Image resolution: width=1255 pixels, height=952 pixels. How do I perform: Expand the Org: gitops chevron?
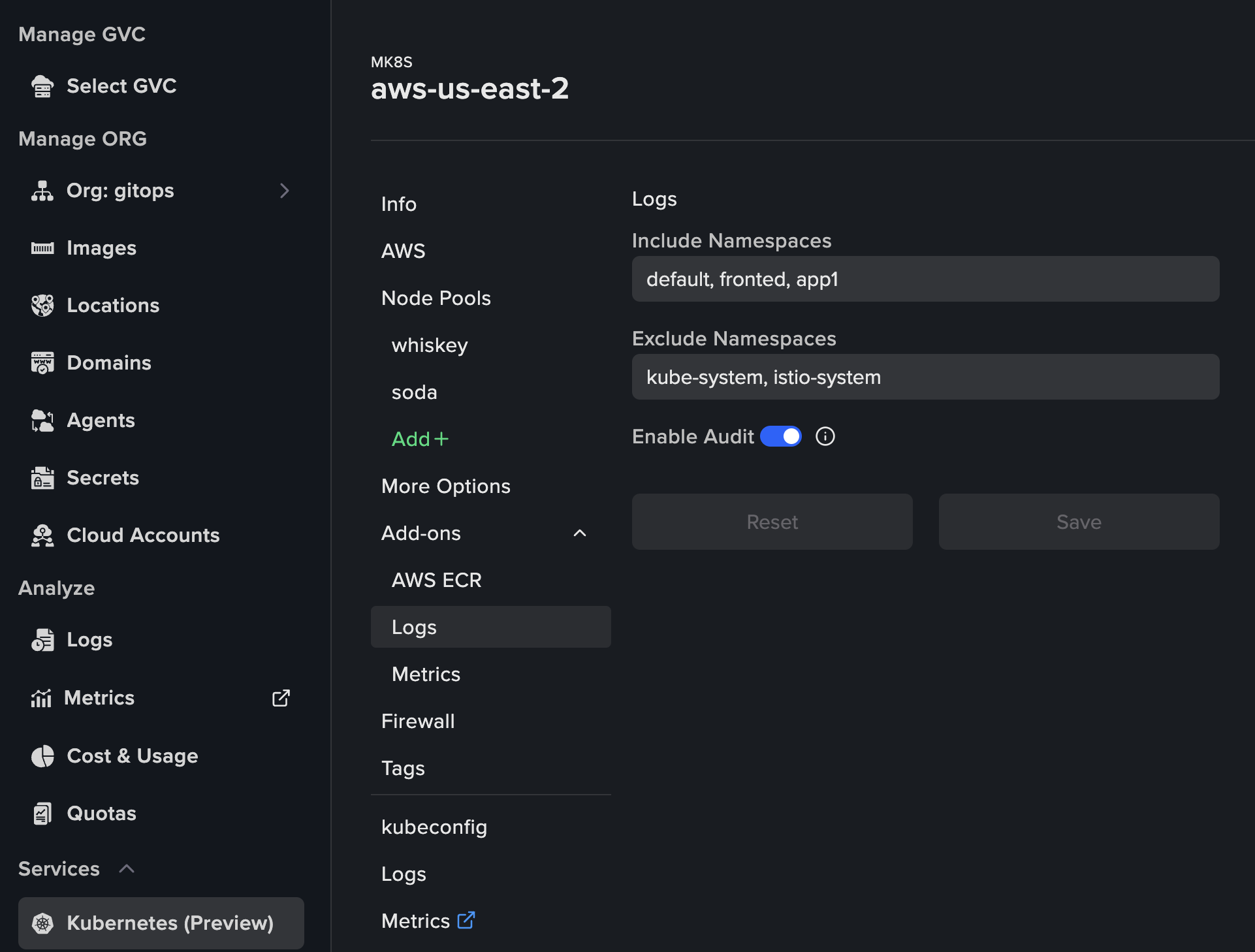click(284, 191)
